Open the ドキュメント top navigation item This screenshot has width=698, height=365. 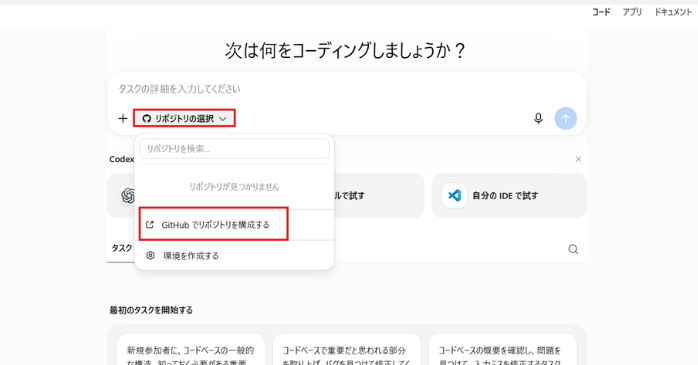673,12
